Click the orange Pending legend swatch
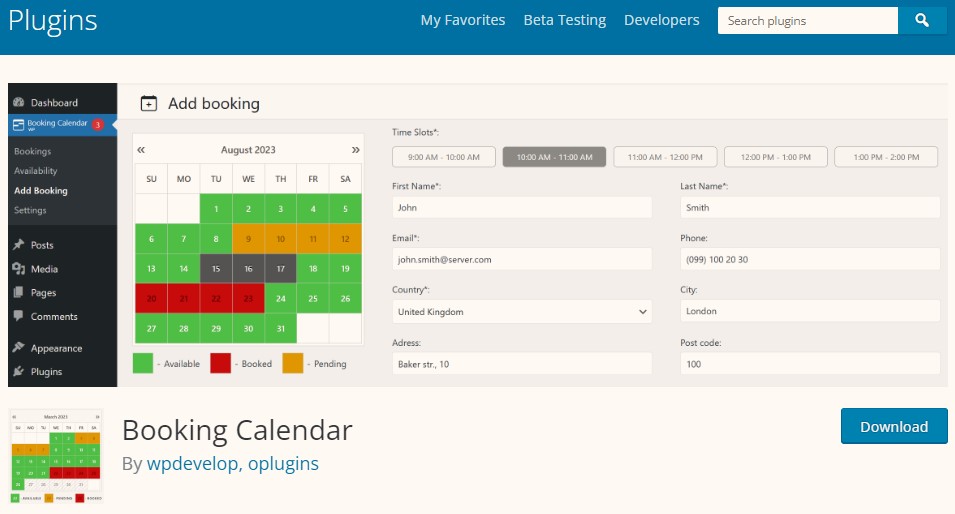The width and height of the screenshot is (955, 514). point(293,364)
